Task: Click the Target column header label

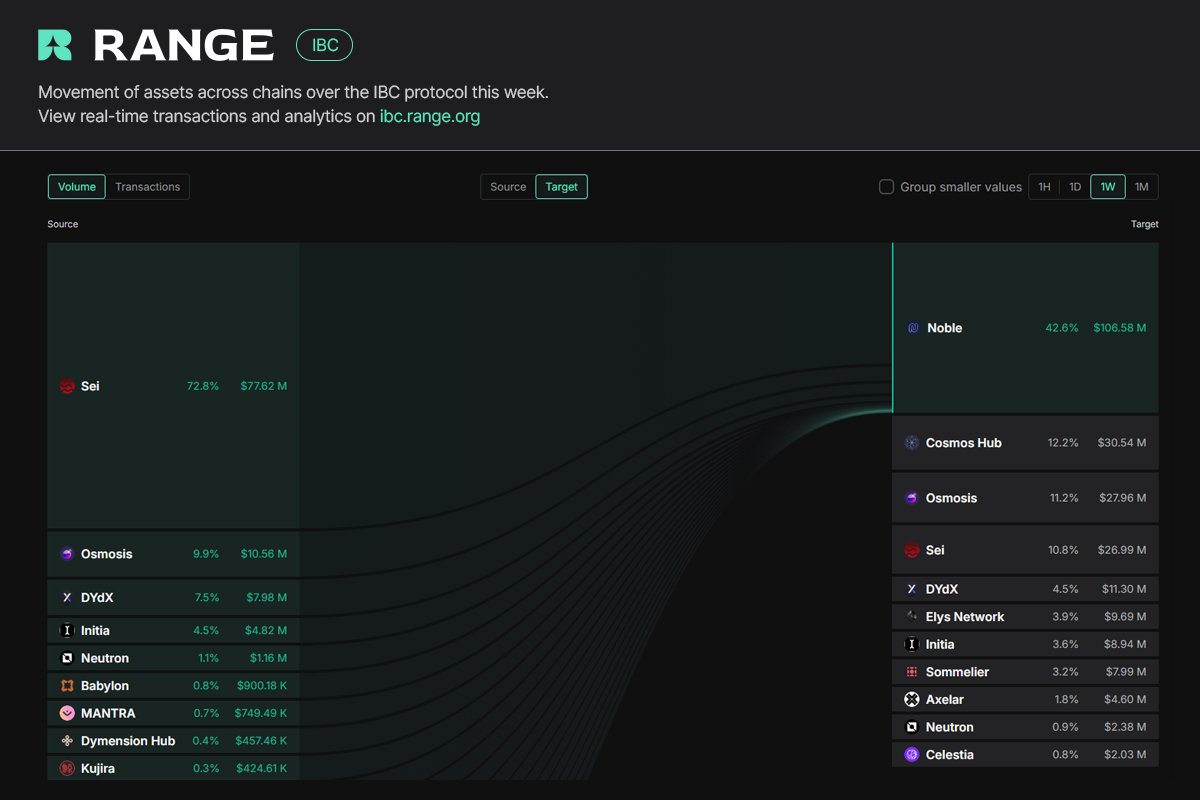Action: click(1145, 224)
